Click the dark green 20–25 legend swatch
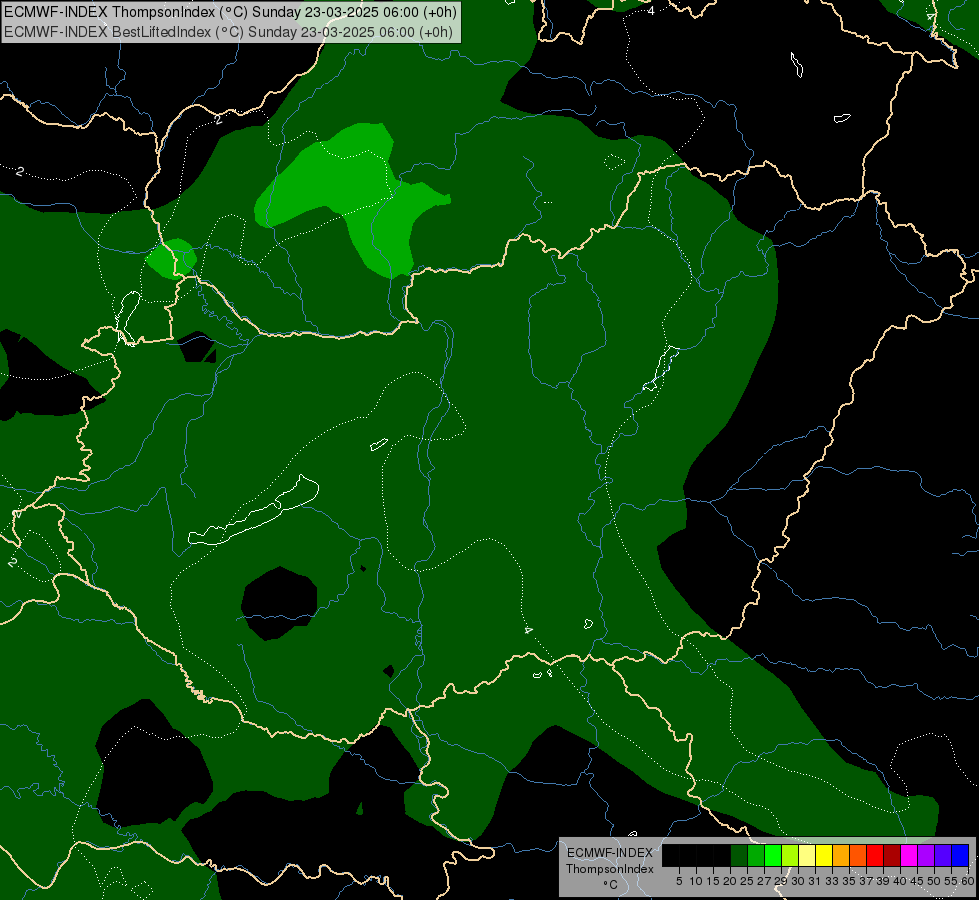Viewport: 979px width, 900px height. [739, 855]
